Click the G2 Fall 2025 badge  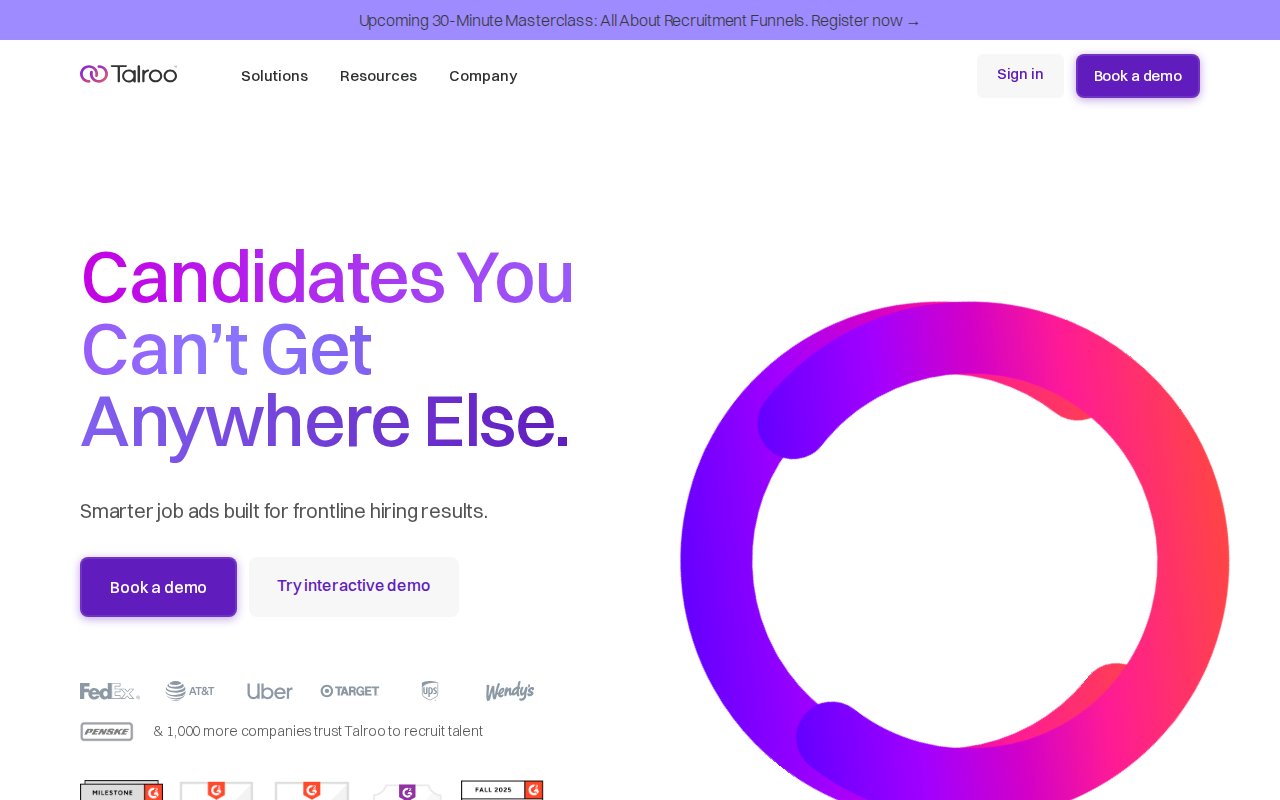pos(502,790)
